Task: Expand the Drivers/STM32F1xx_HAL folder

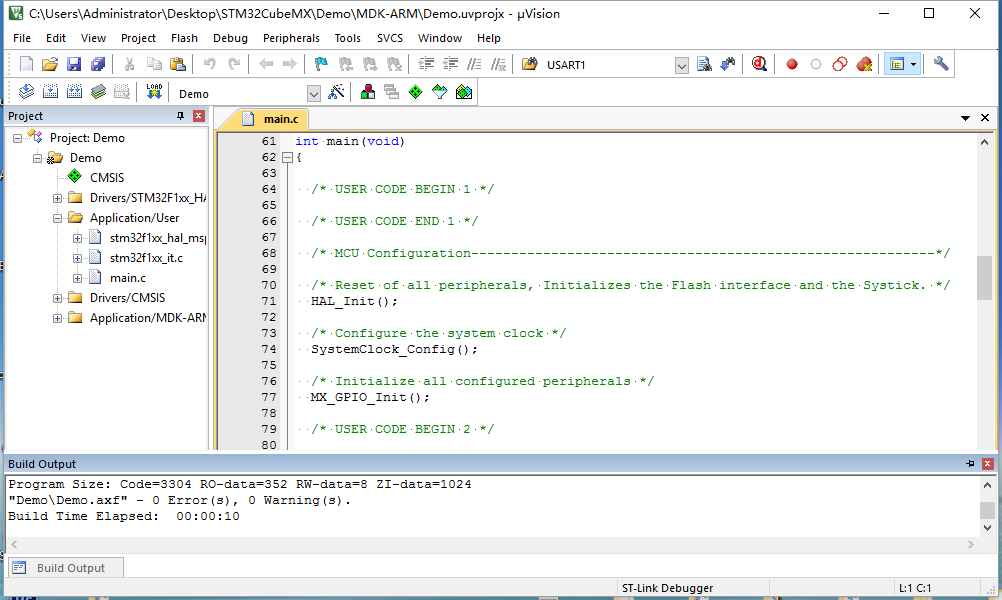Action: coord(57,198)
